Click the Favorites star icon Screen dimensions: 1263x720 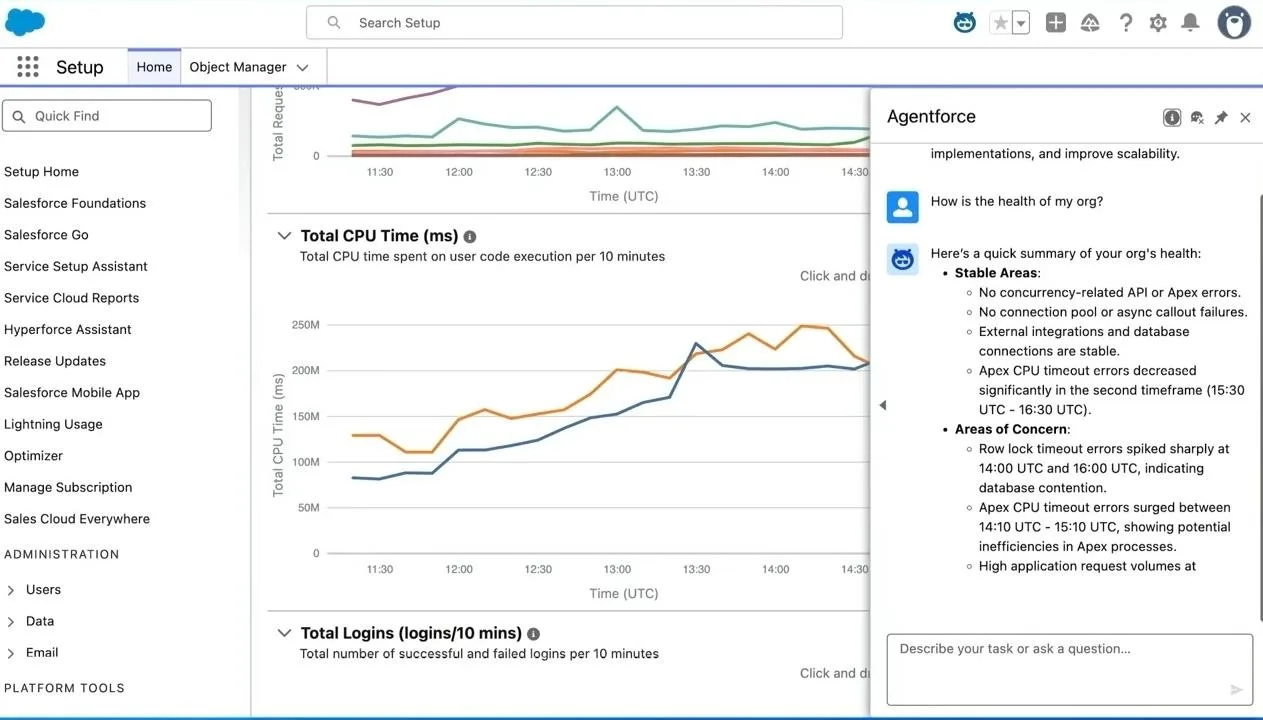pyautogui.click(x=999, y=23)
